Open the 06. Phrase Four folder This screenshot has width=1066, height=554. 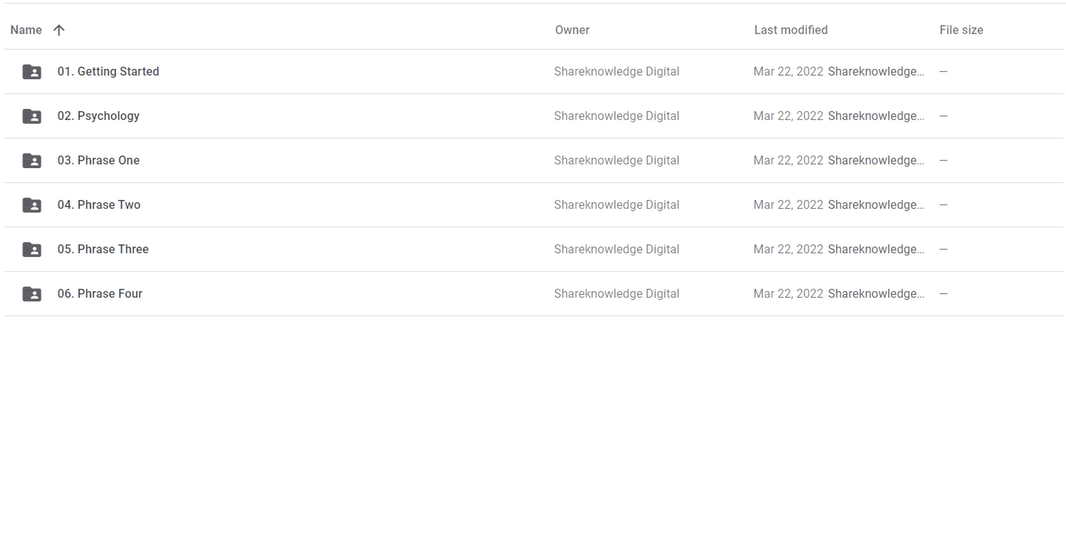(x=100, y=294)
